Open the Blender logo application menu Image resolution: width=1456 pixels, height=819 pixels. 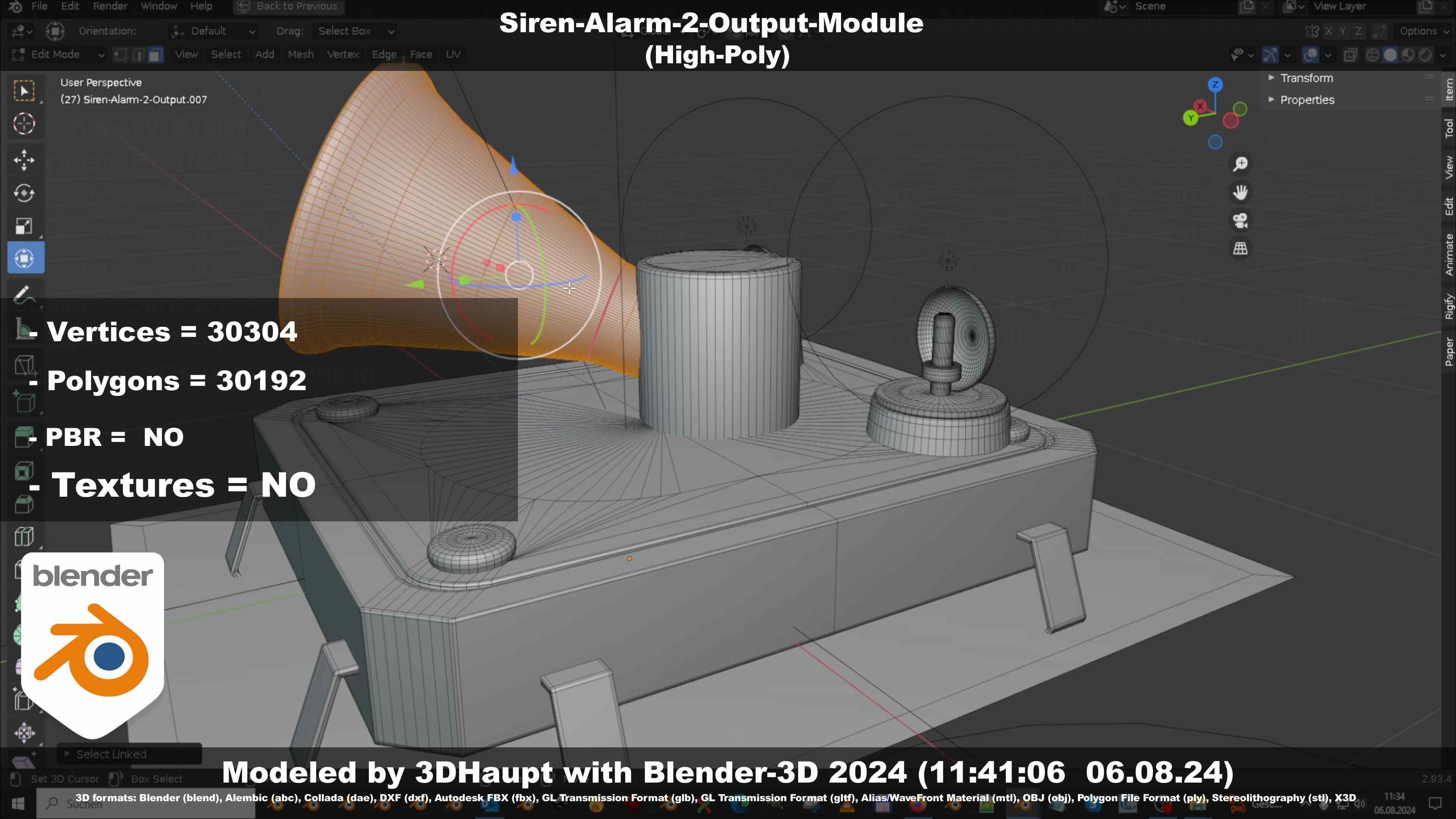(15, 6)
